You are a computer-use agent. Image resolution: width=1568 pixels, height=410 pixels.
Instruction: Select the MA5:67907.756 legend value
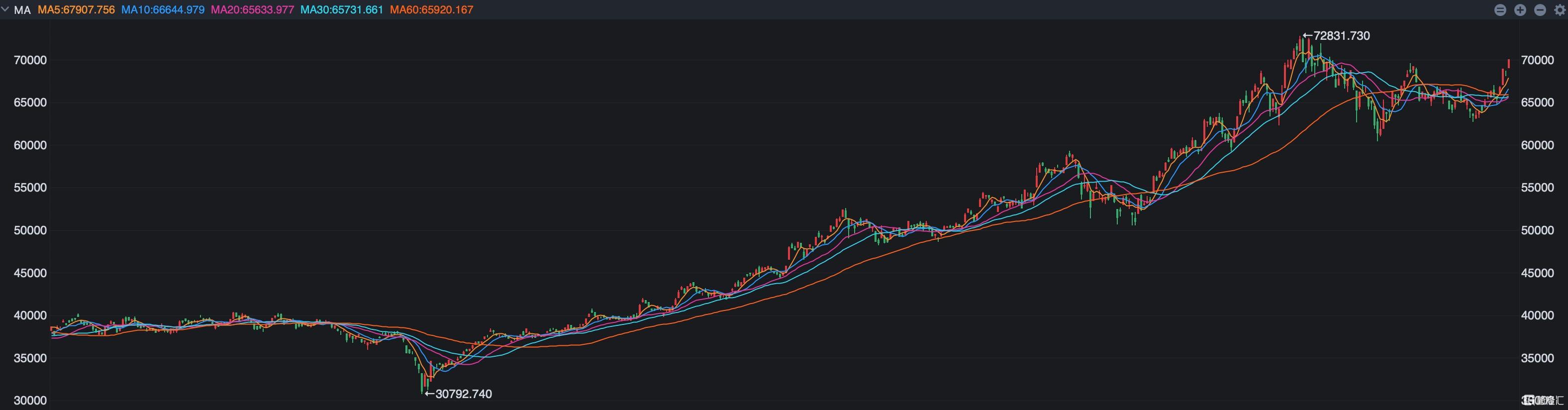coord(76,10)
